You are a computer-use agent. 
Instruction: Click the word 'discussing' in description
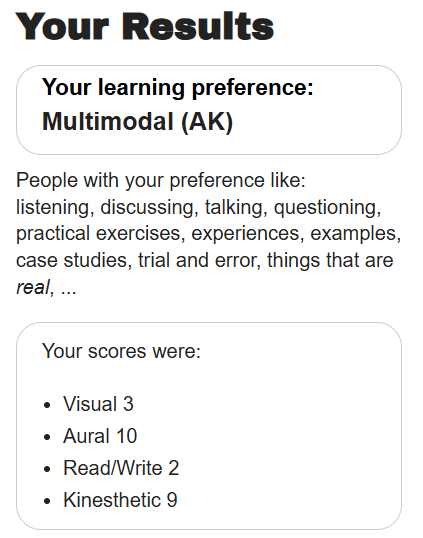coord(149,208)
